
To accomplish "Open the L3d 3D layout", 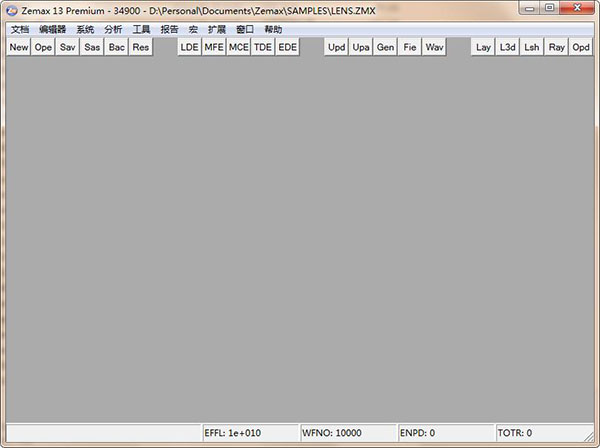I will 508,47.
